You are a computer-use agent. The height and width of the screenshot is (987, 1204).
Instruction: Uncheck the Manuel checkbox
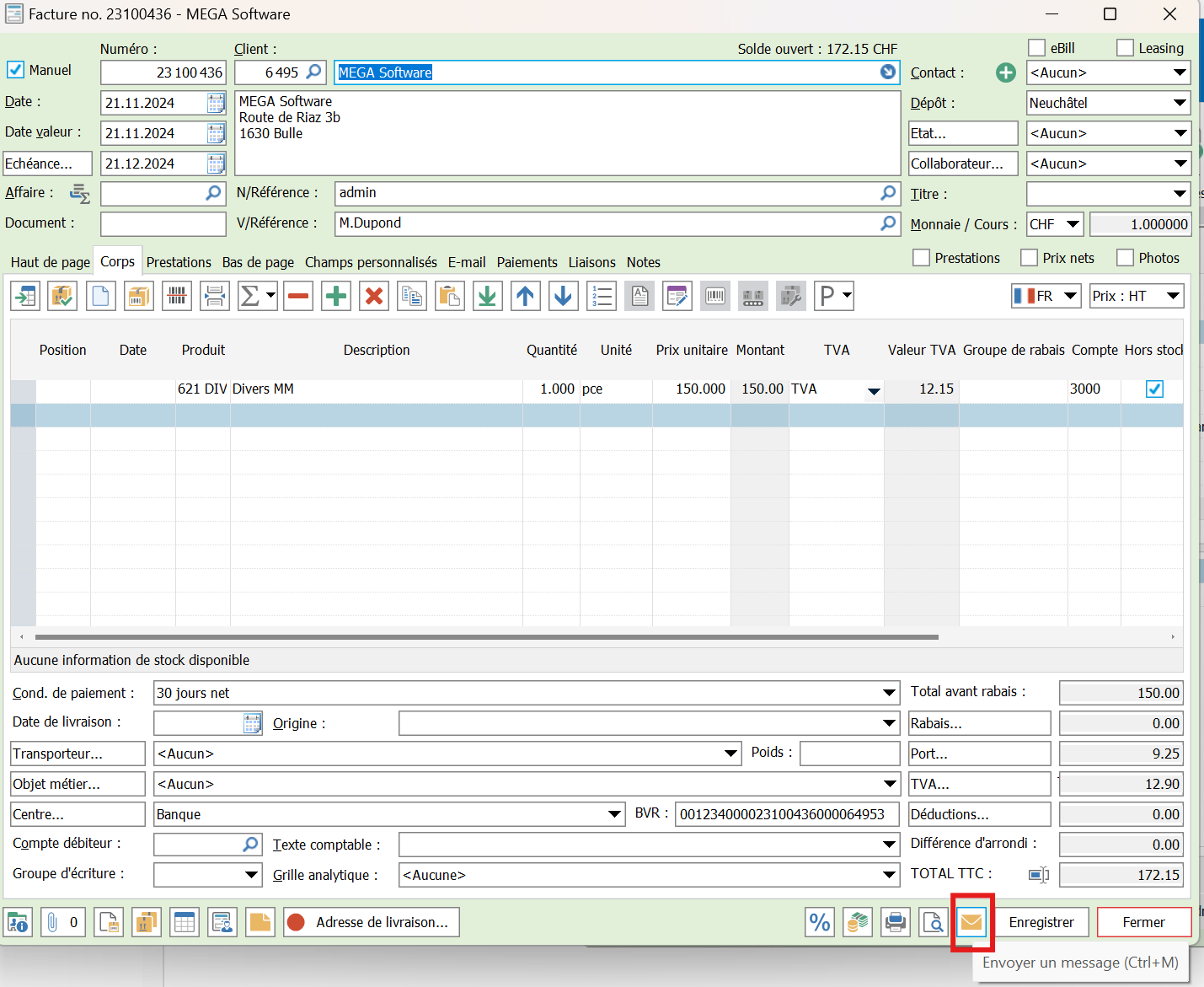pyautogui.click(x=15, y=70)
